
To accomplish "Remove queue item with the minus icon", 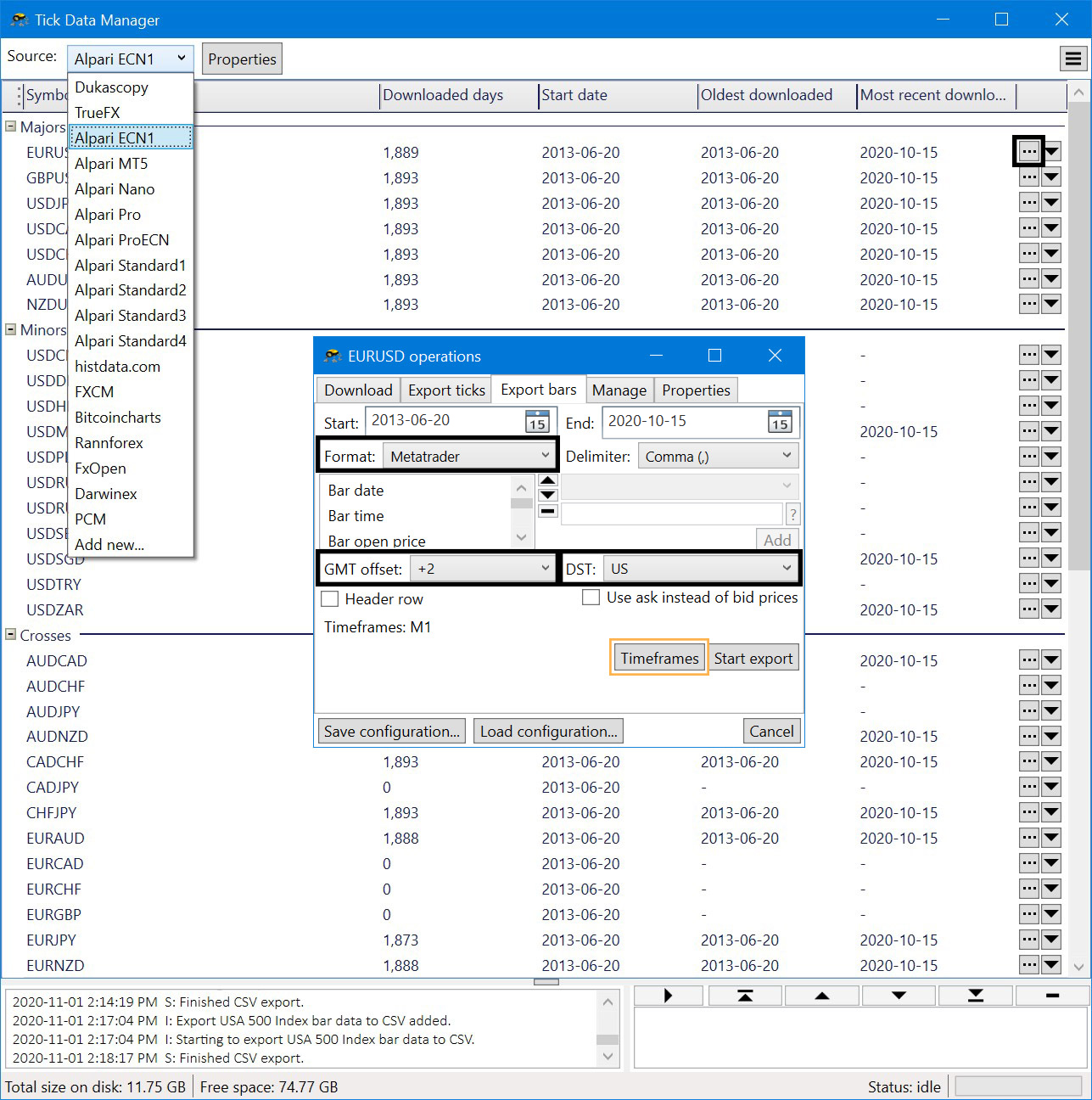I will coord(1052,996).
